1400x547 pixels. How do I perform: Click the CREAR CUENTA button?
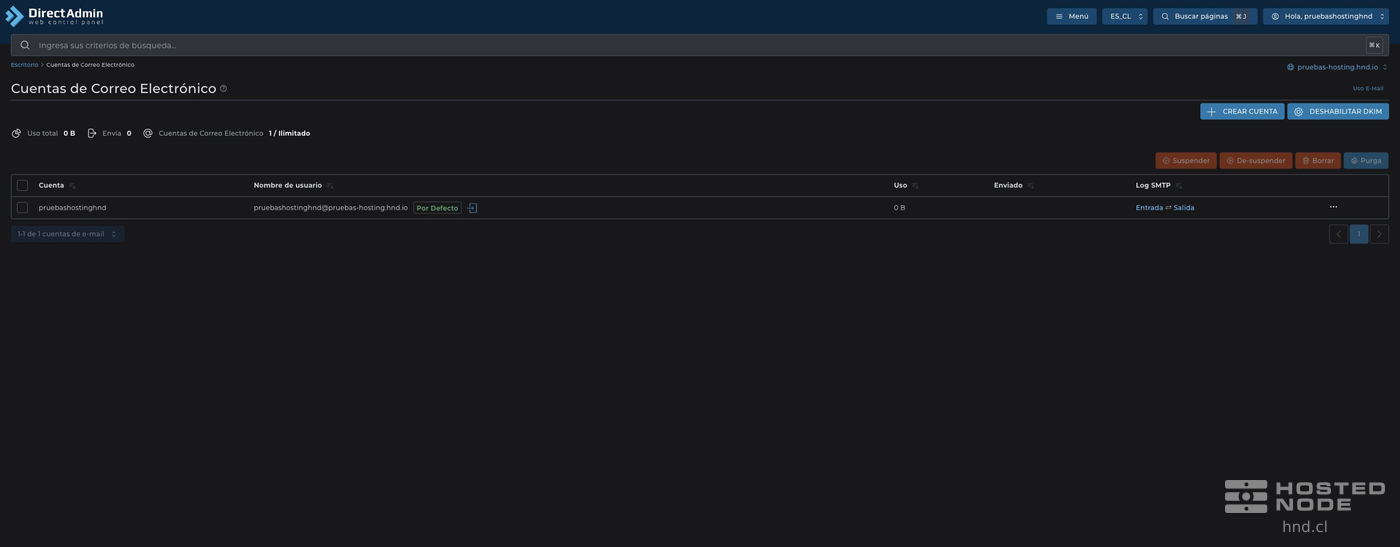pyautogui.click(x=1242, y=111)
